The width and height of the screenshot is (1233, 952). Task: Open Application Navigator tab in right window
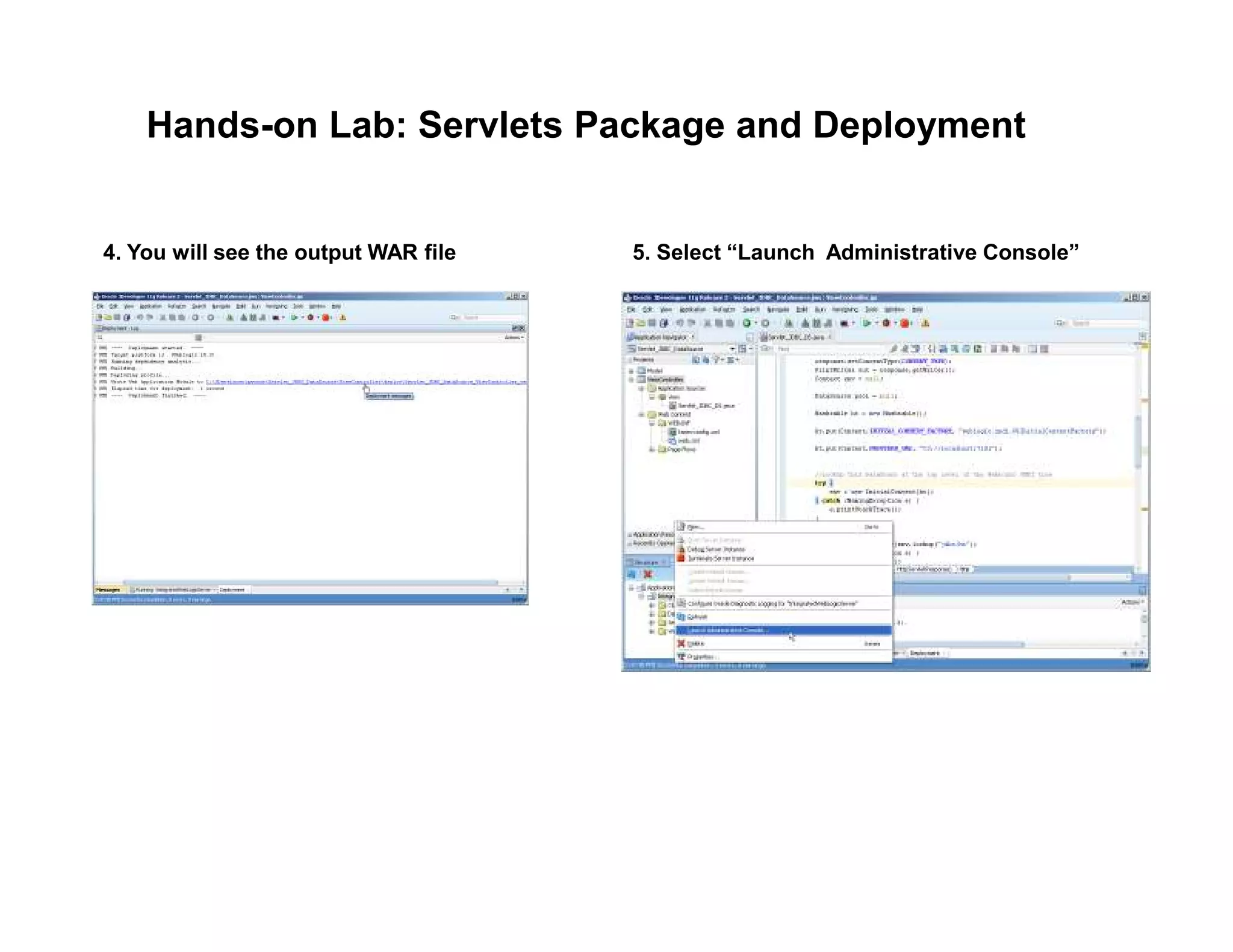660,337
